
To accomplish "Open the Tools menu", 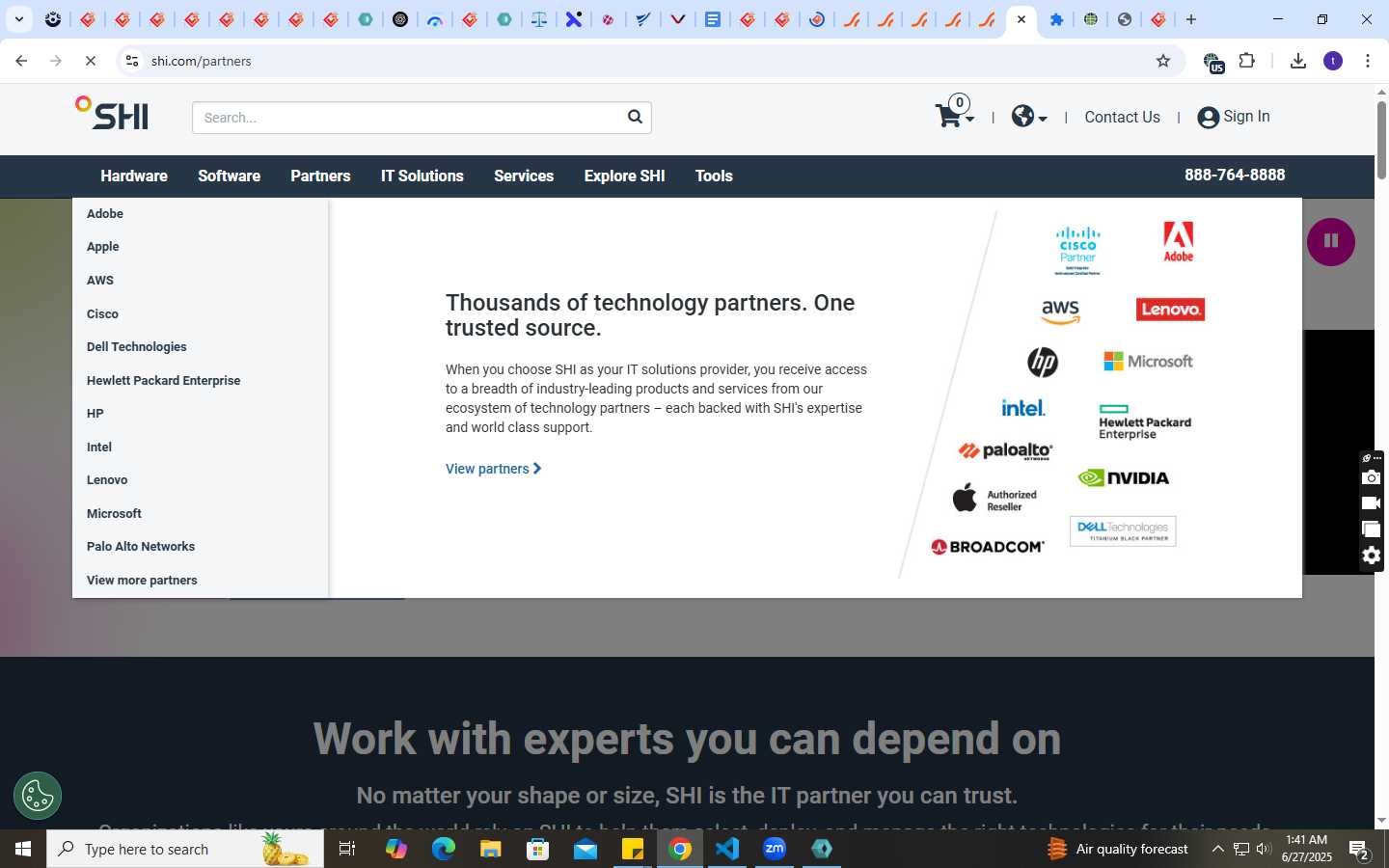I will pyautogui.click(x=714, y=176).
